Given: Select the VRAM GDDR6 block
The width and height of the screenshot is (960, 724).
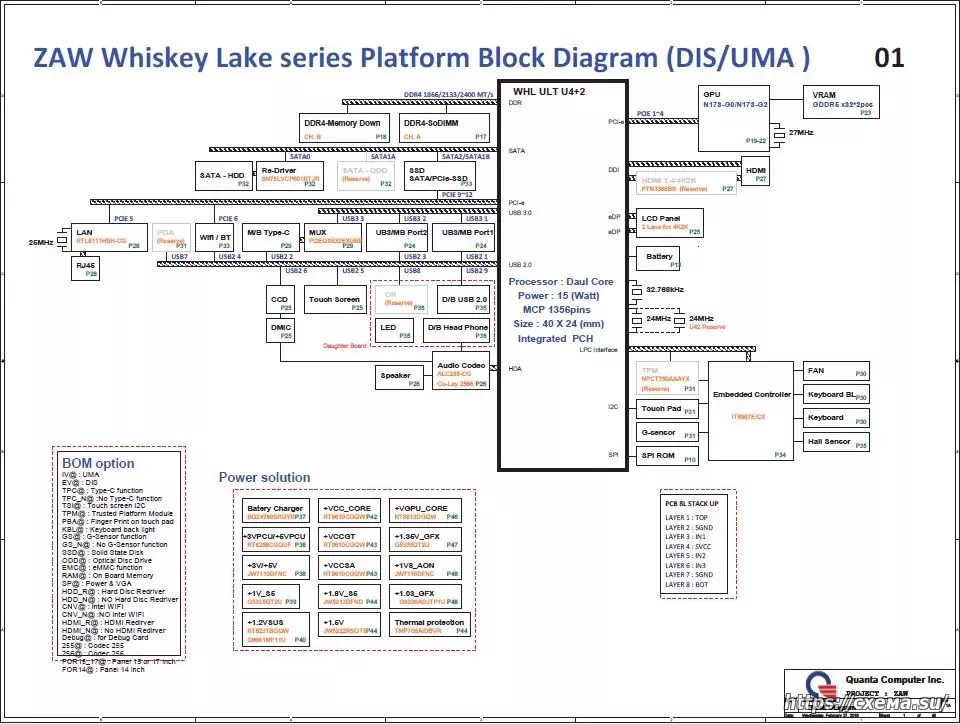Looking at the screenshot, I should (x=839, y=104).
